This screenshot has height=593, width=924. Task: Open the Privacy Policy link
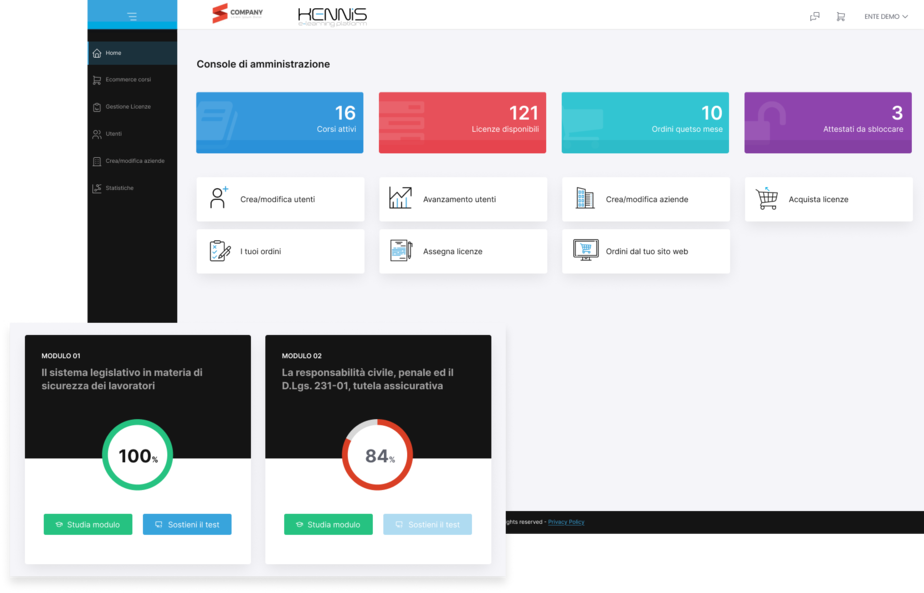click(x=566, y=522)
